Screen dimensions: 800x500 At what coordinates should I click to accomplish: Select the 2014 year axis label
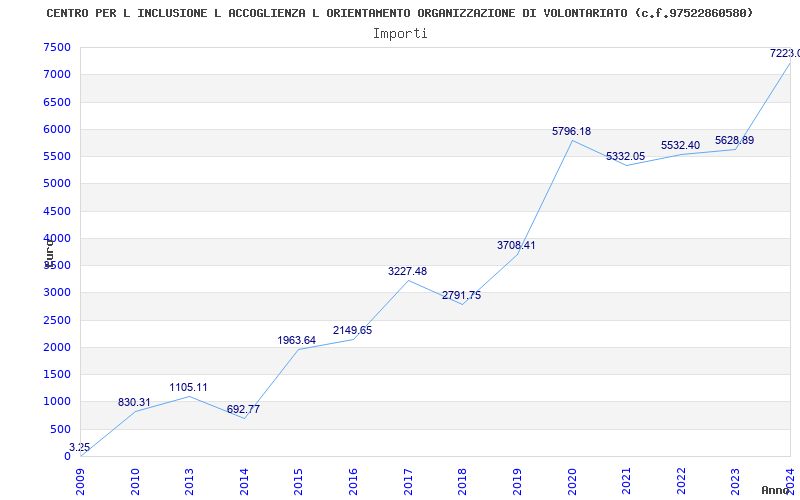pos(244,481)
